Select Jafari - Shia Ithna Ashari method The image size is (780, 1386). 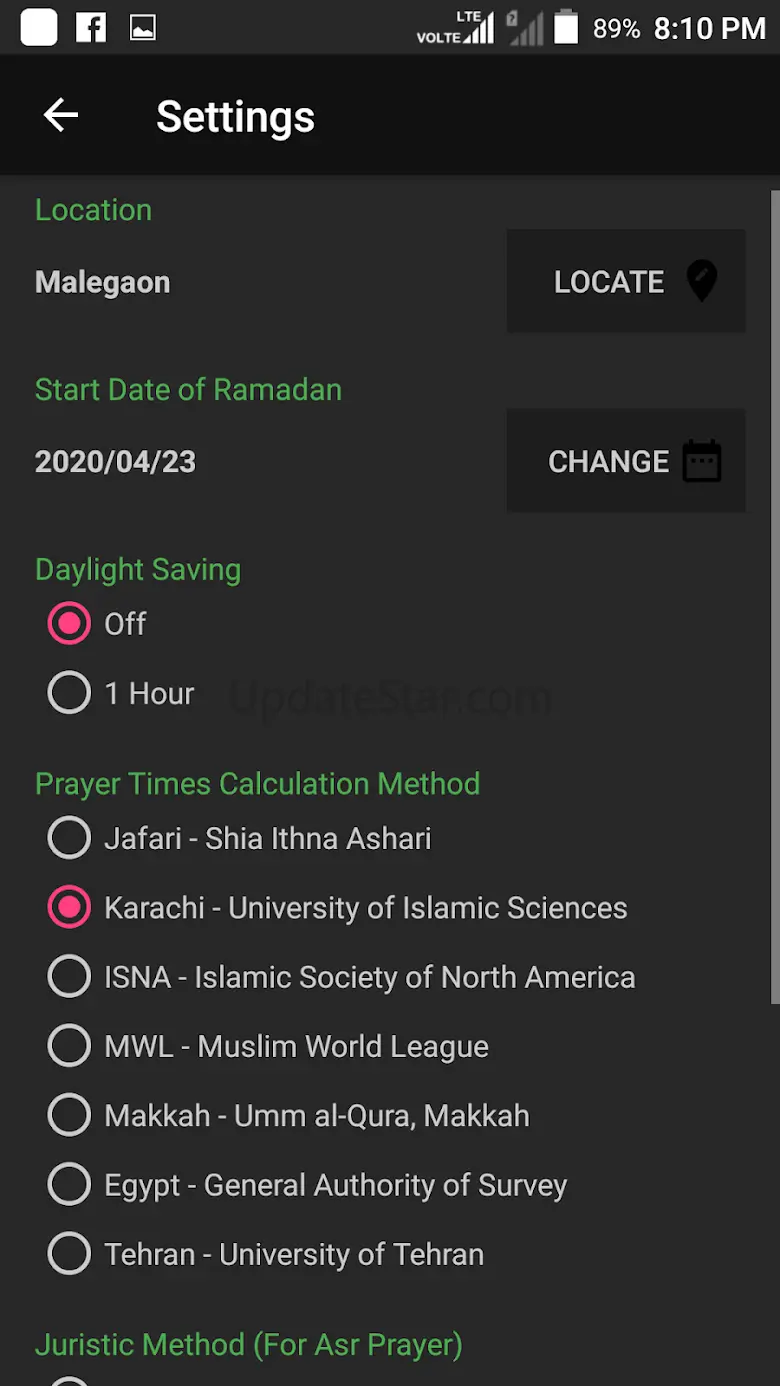(69, 838)
